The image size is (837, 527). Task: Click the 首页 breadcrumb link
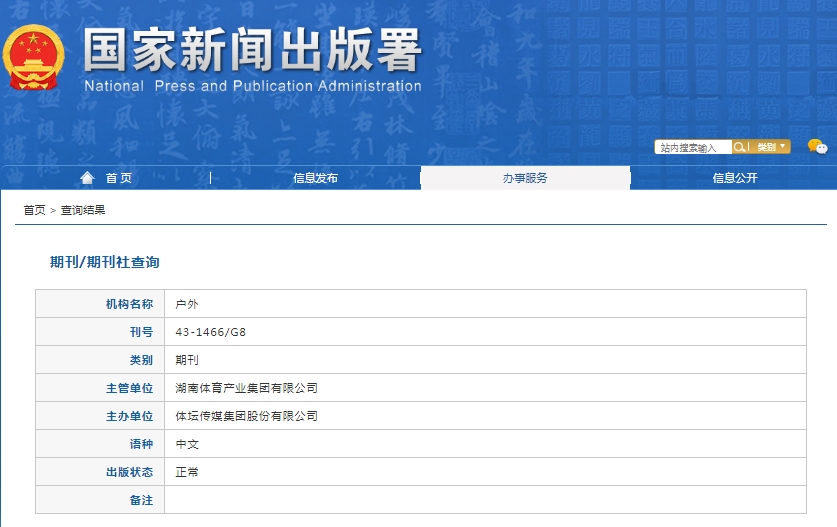click(x=34, y=210)
